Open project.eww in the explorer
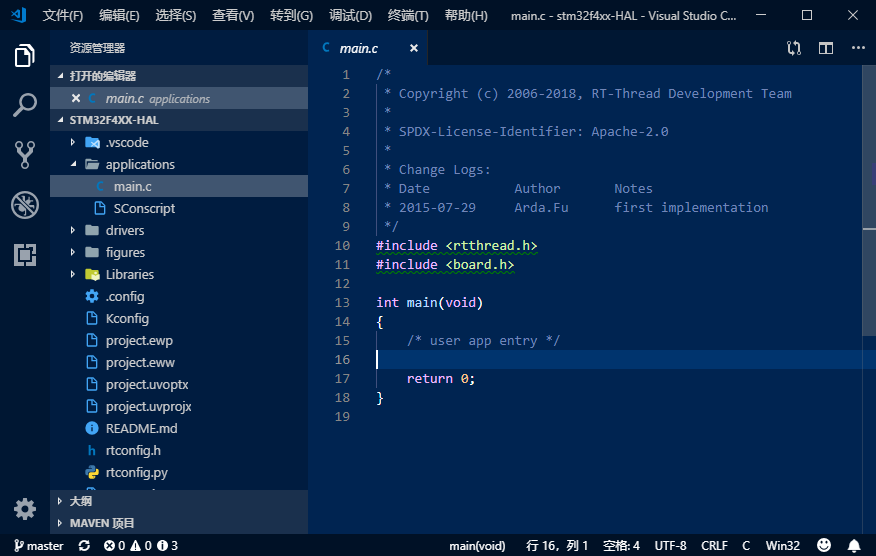Screen dimensions: 876x556 pyautogui.click(x=179, y=363)
